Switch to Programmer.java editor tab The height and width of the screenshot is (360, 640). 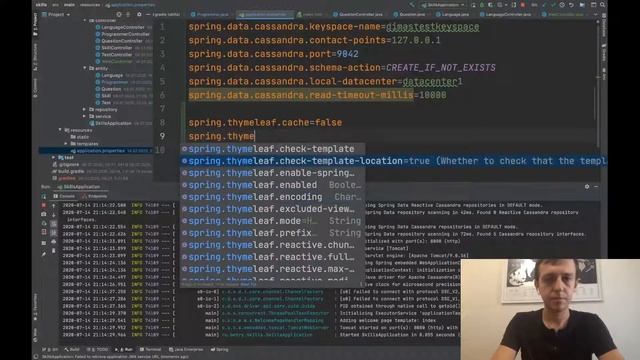click(x=210, y=14)
